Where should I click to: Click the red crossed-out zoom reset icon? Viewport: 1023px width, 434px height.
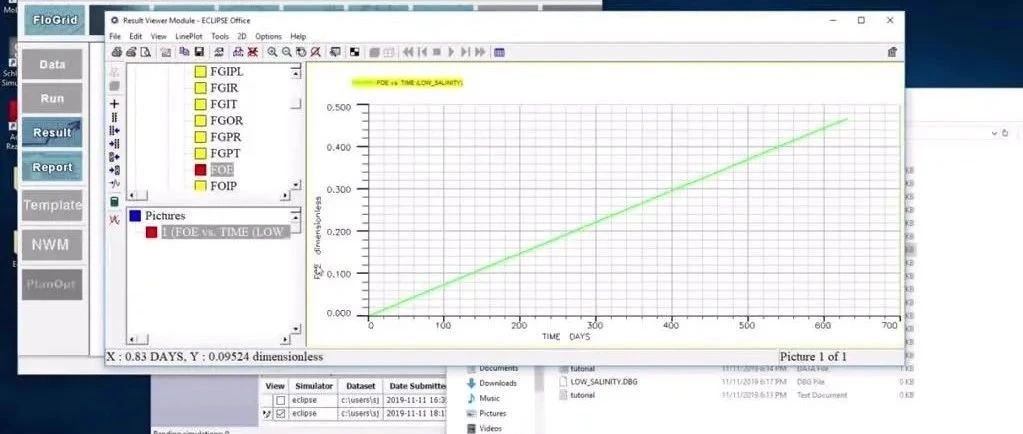(315, 52)
